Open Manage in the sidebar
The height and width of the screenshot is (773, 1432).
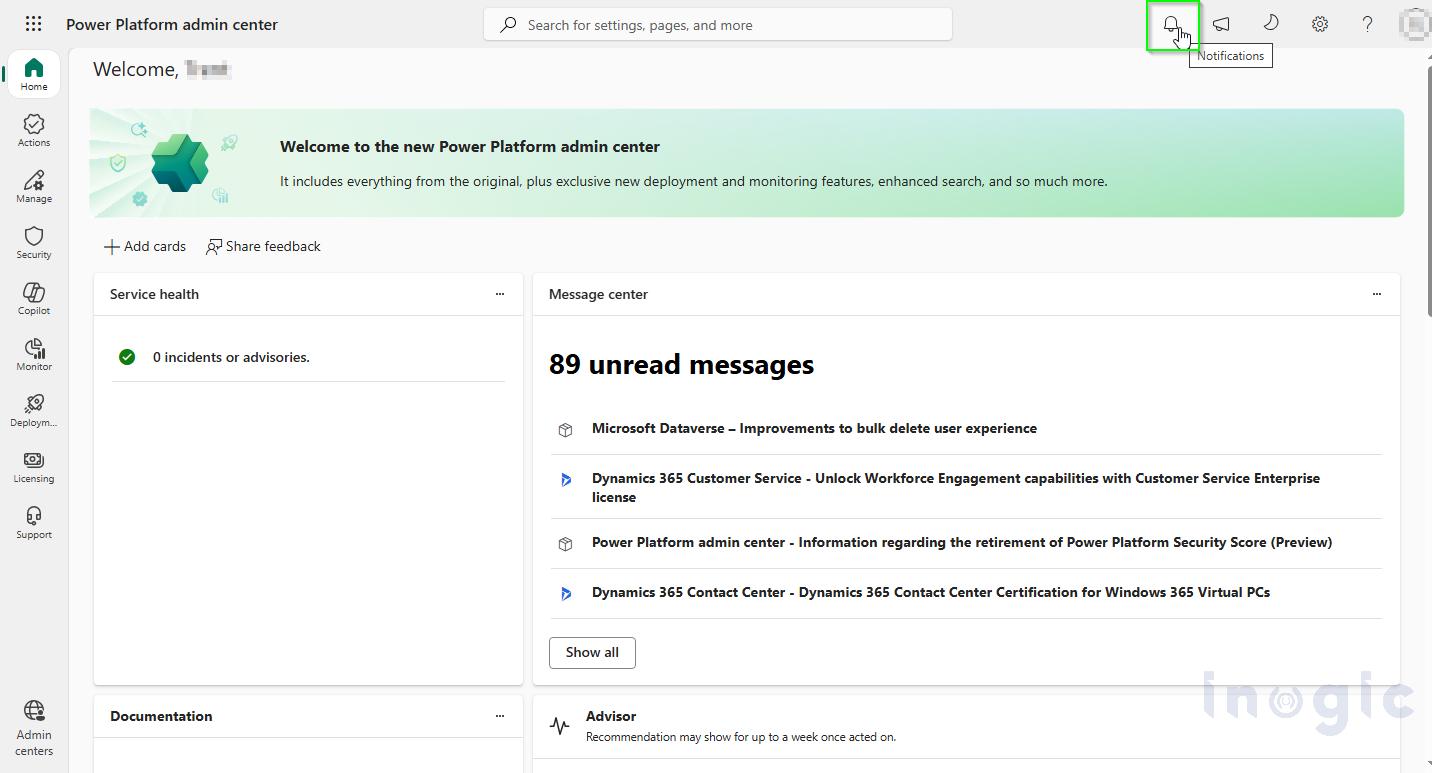pyautogui.click(x=34, y=186)
